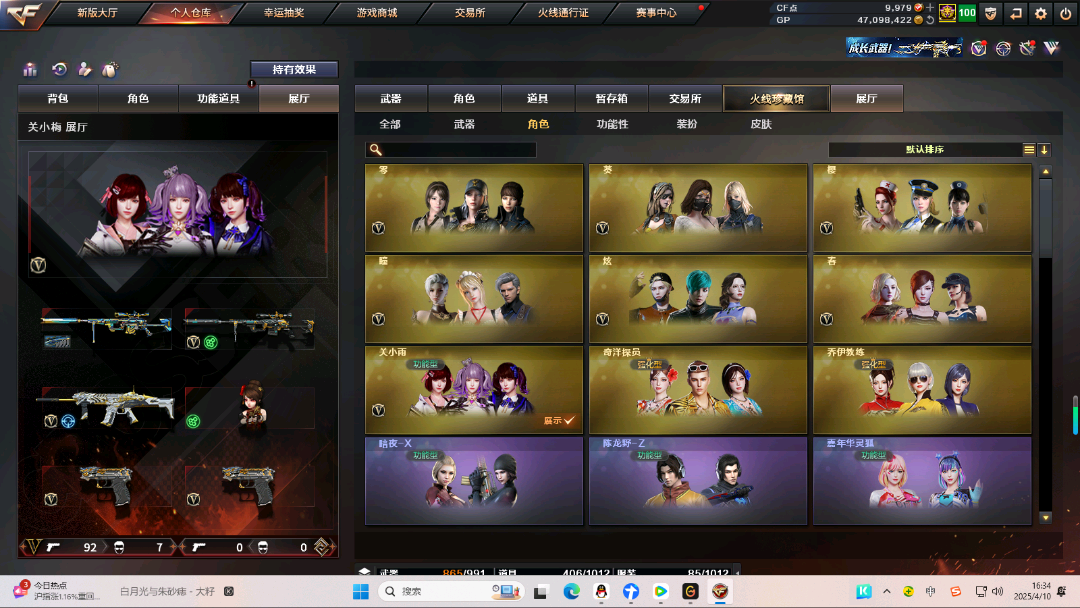Select the 陈龙野-Z character card

[698, 481]
